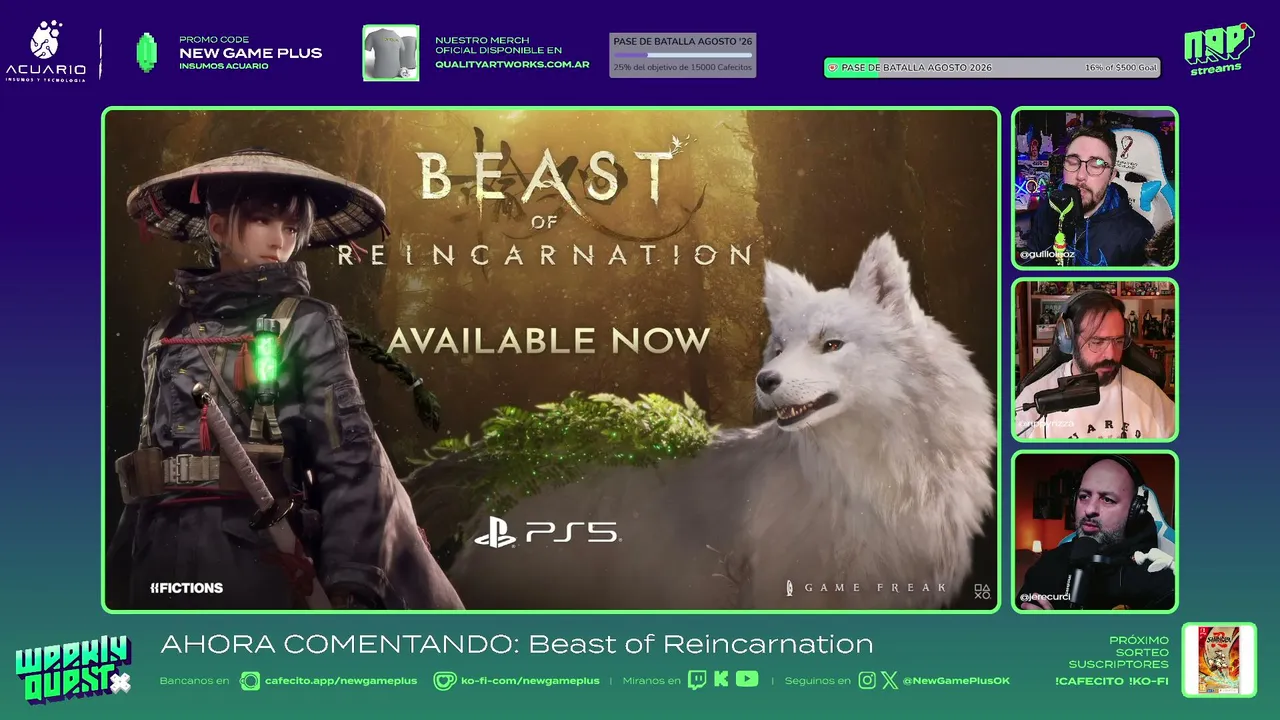This screenshot has width=1280, height=720.
Task: Click the PRÓXIMO SORTEO SUSCRIPTORES text
Action: tap(1119, 652)
